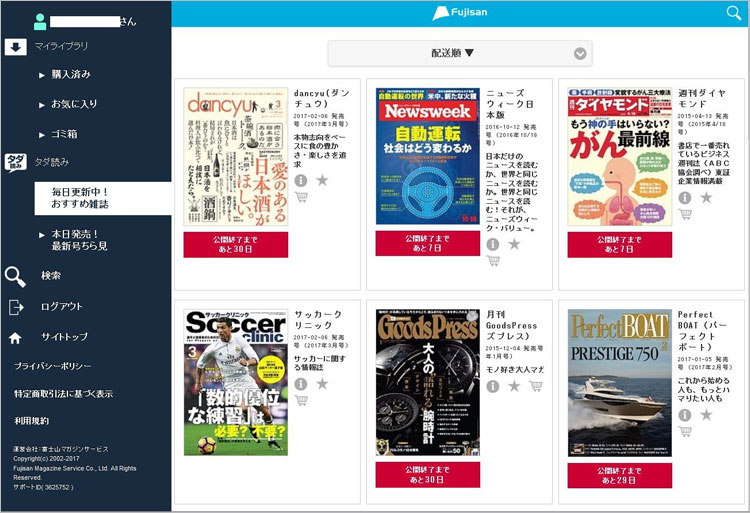Add dancyu to cart
Screen dimensions: 750x513
(x=301, y=197)
